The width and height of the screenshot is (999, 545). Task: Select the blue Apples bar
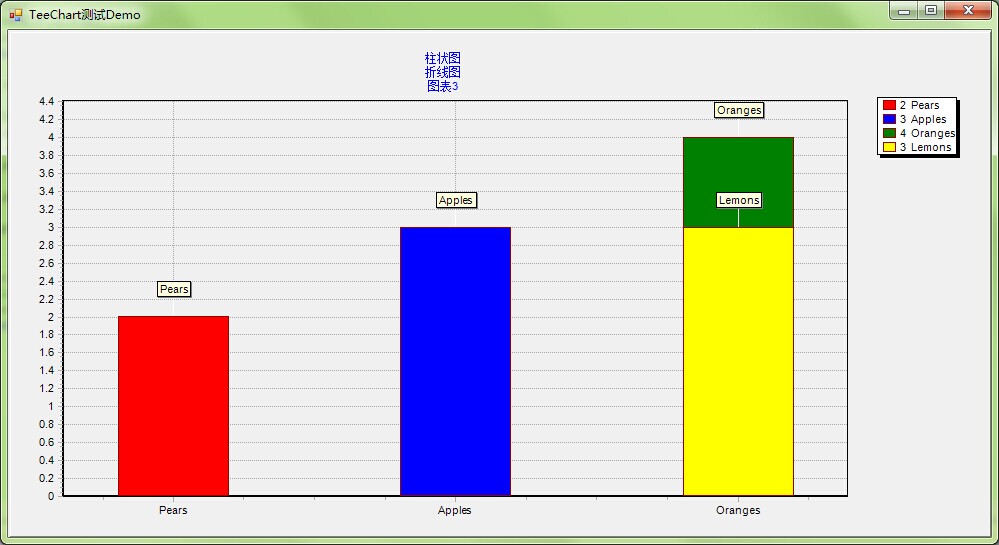pyautogui.click(x=456, y=361)
